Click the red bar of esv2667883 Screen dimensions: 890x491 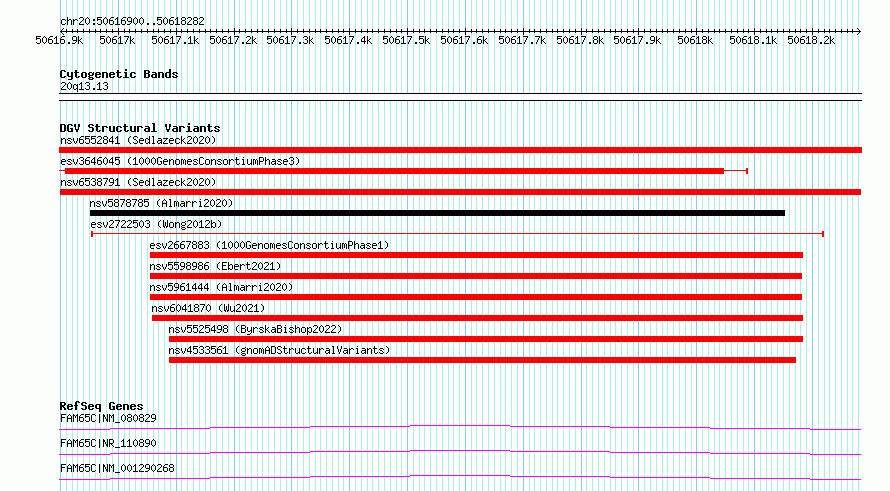point(476,255)
